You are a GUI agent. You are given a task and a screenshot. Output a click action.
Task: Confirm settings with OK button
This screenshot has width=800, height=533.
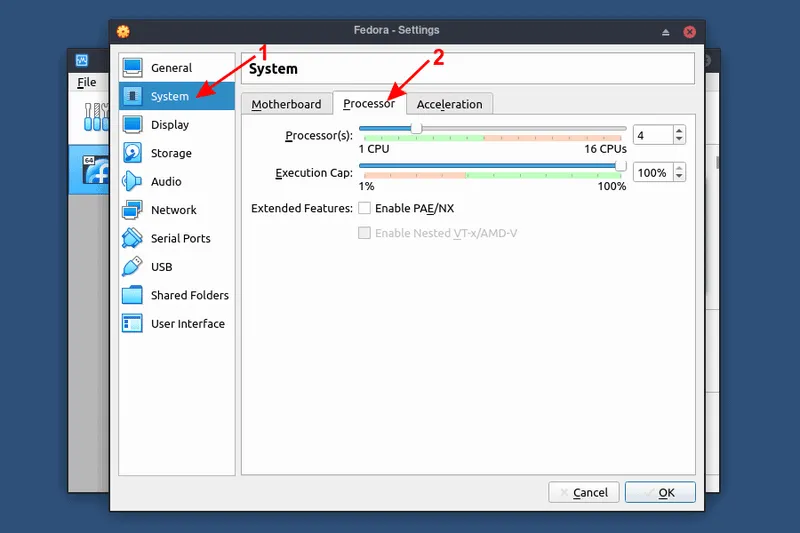coord(660,492)
